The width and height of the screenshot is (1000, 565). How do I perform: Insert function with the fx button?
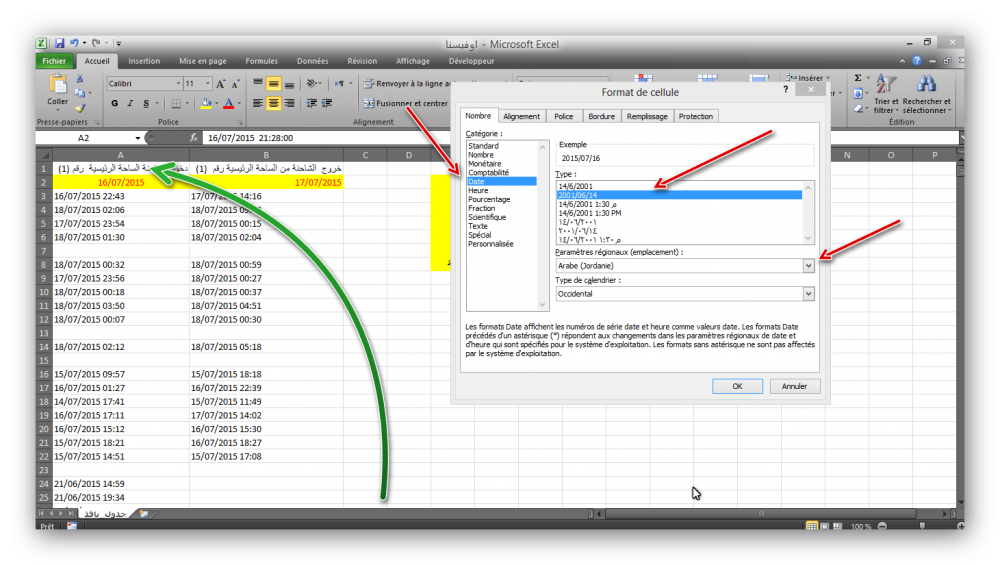(193, 138)
